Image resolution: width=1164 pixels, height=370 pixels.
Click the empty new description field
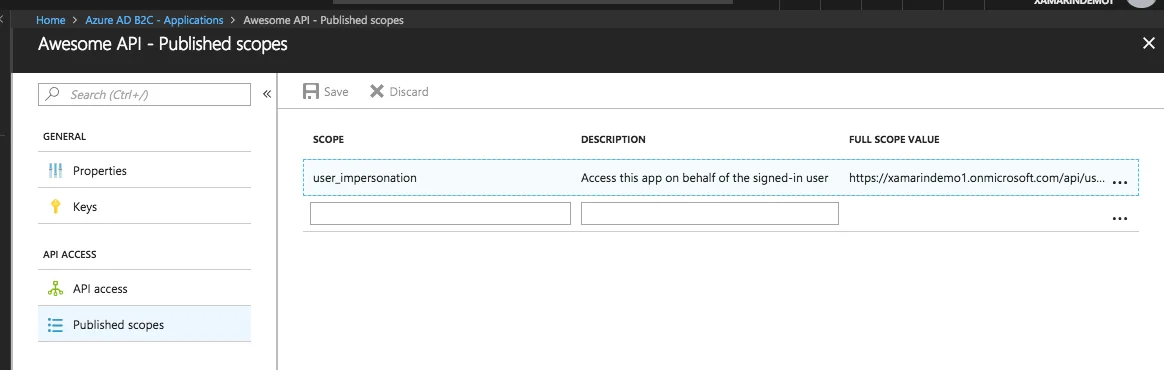coord(710,213)
